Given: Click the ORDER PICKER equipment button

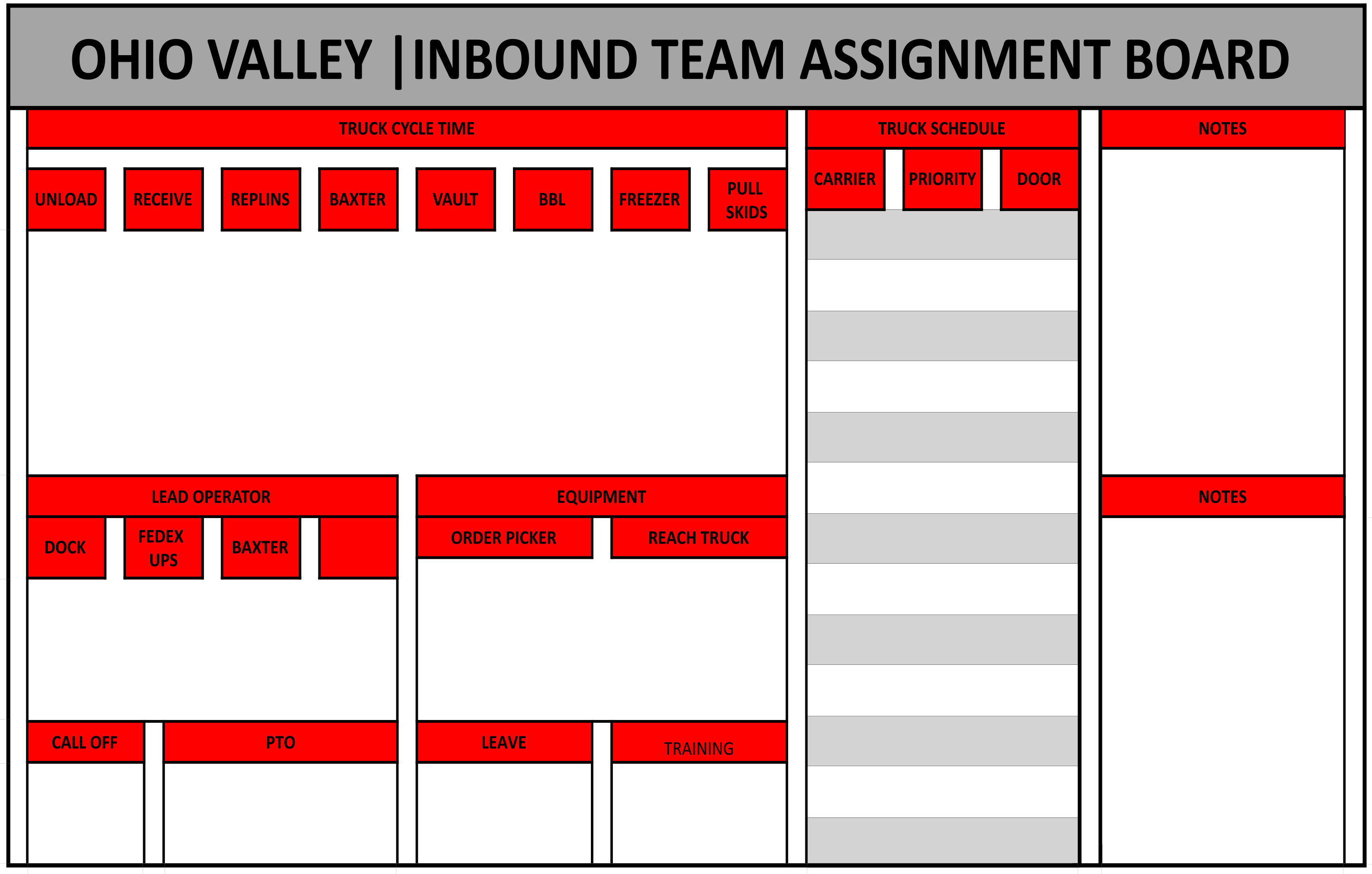Looking at the screenshot, I should 504,537.
